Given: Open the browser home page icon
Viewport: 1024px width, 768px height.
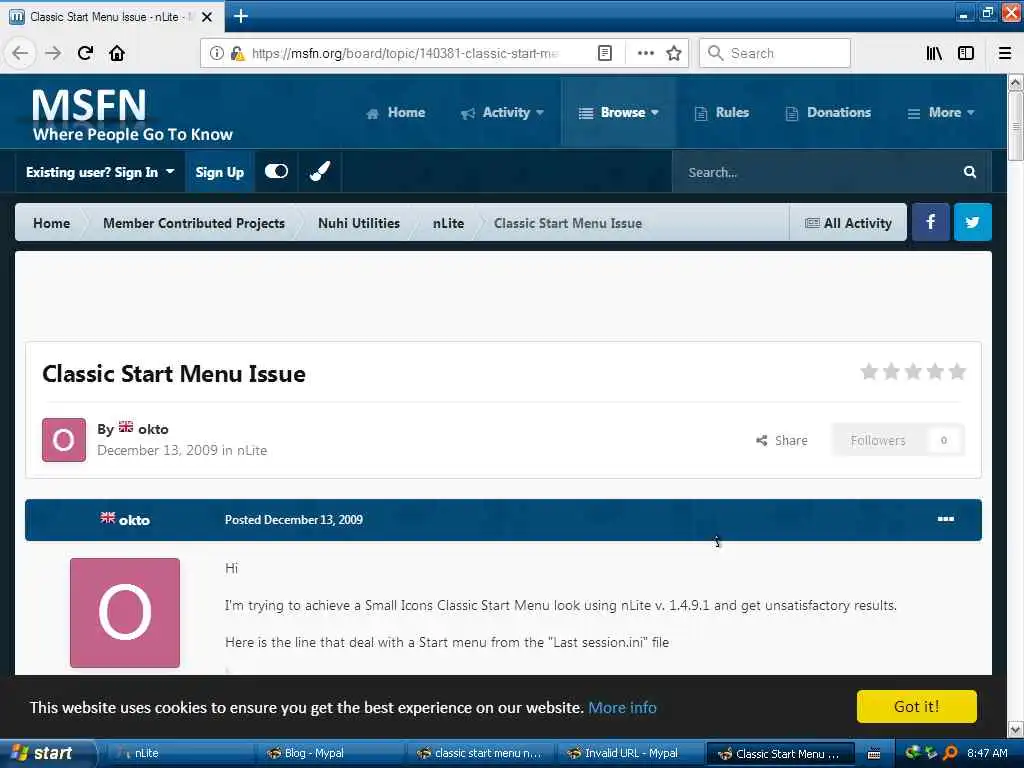Looking at the screenshot, I should [117, 54].
